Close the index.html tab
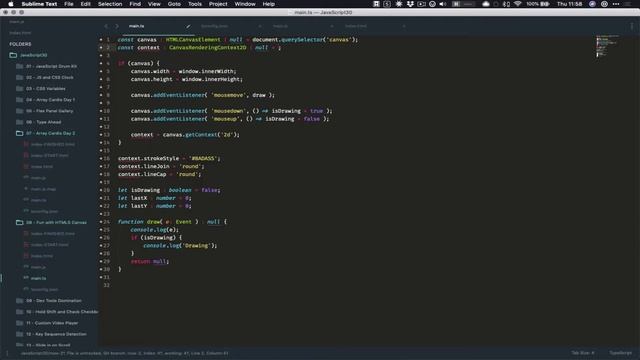 pos(404,26)
